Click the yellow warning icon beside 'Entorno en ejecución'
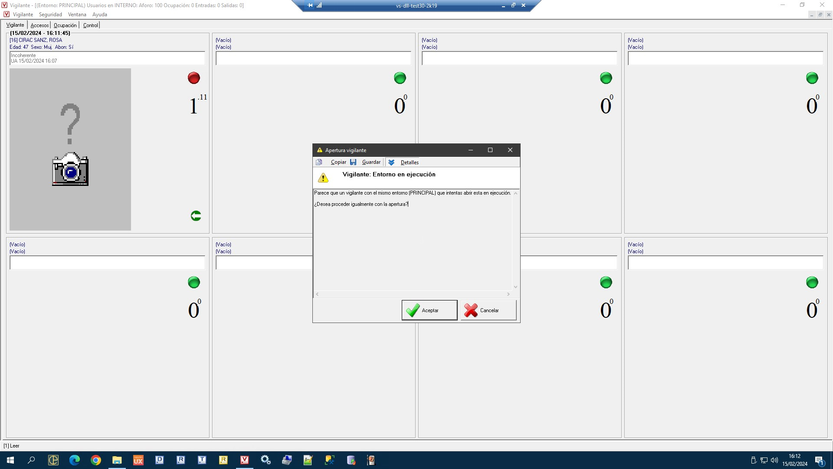 [x=323, y=178]
